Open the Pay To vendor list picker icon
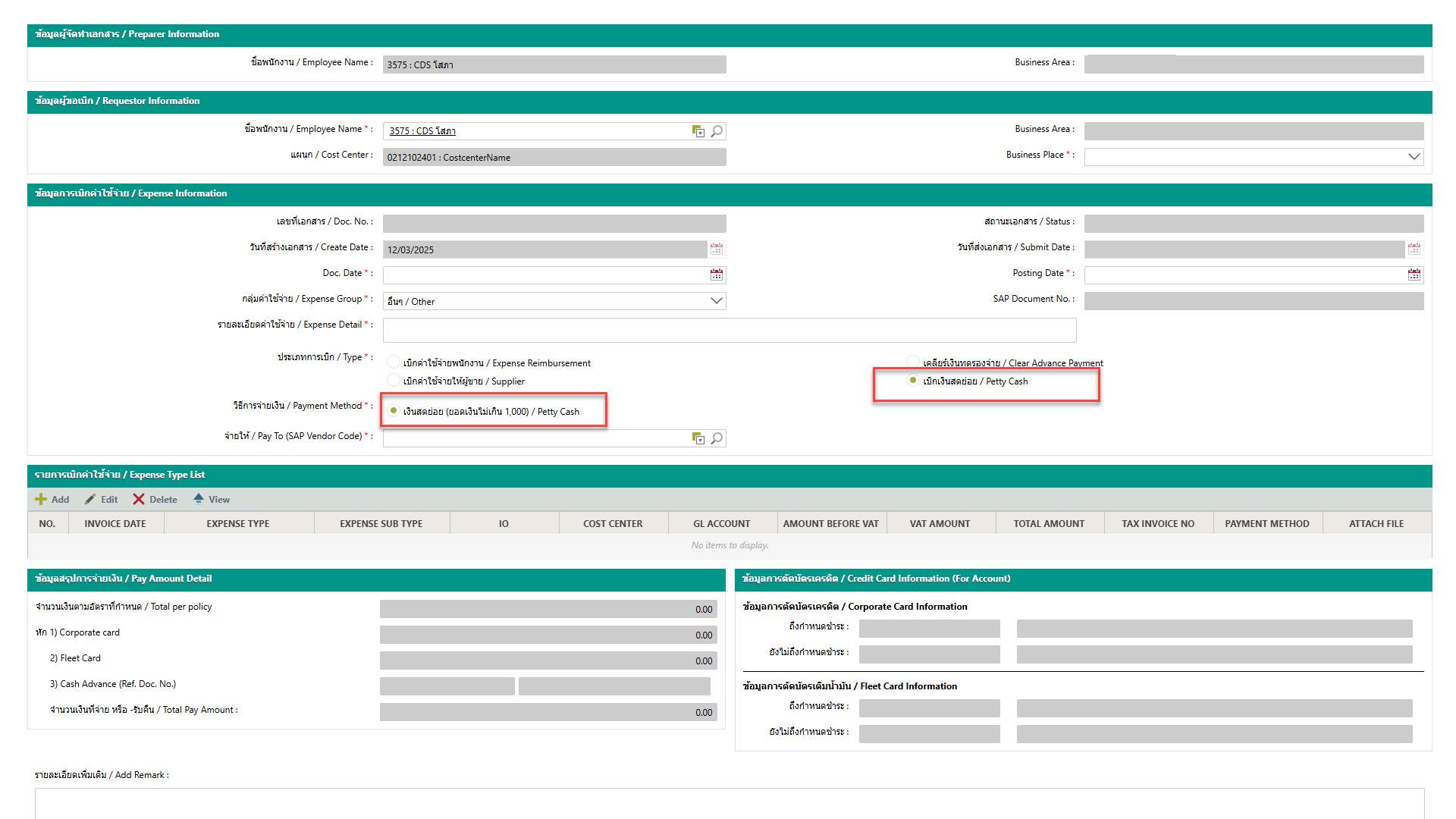 (x=698, y=438)
